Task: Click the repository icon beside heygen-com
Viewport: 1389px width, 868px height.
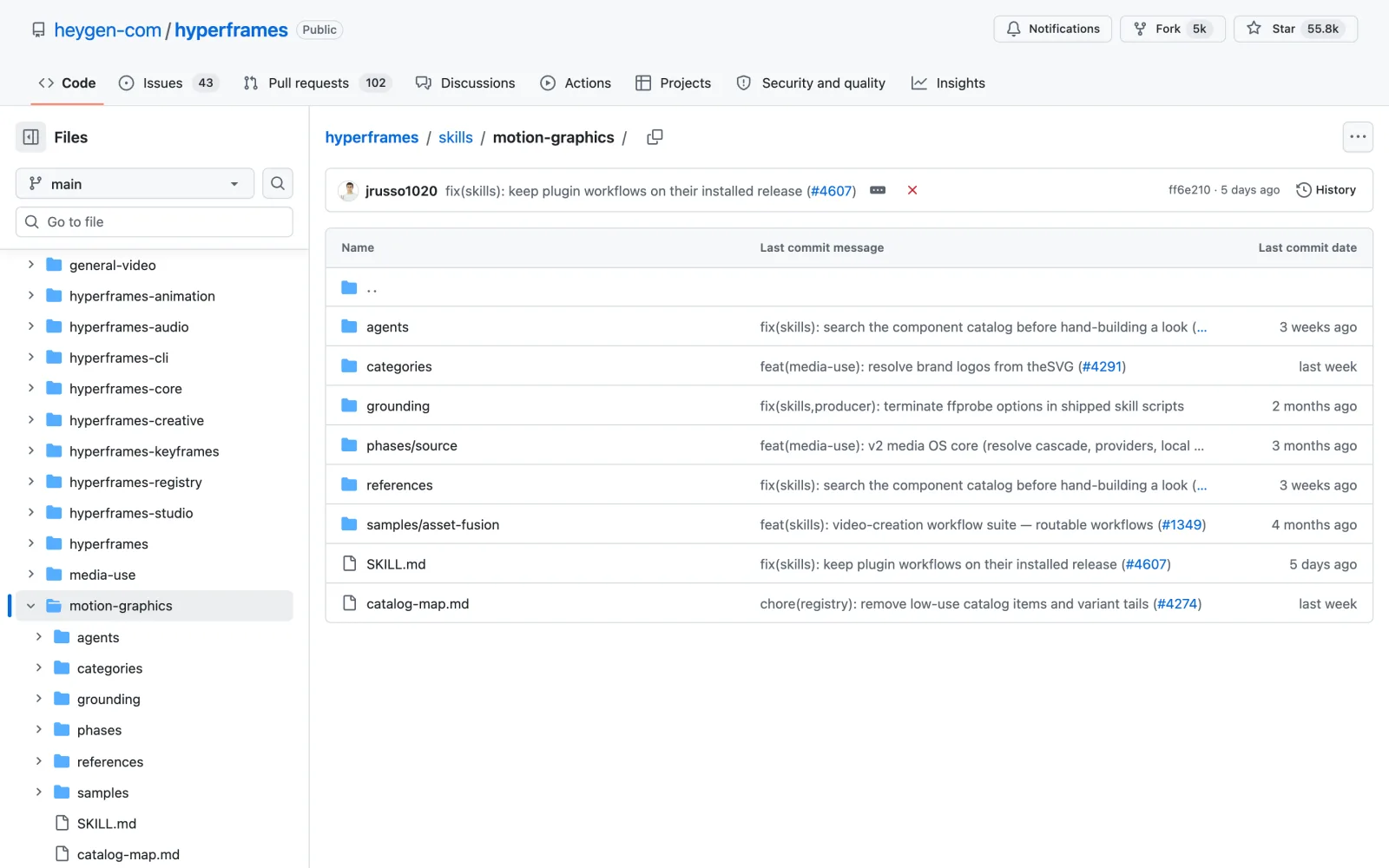Action: tap(38, 30)
